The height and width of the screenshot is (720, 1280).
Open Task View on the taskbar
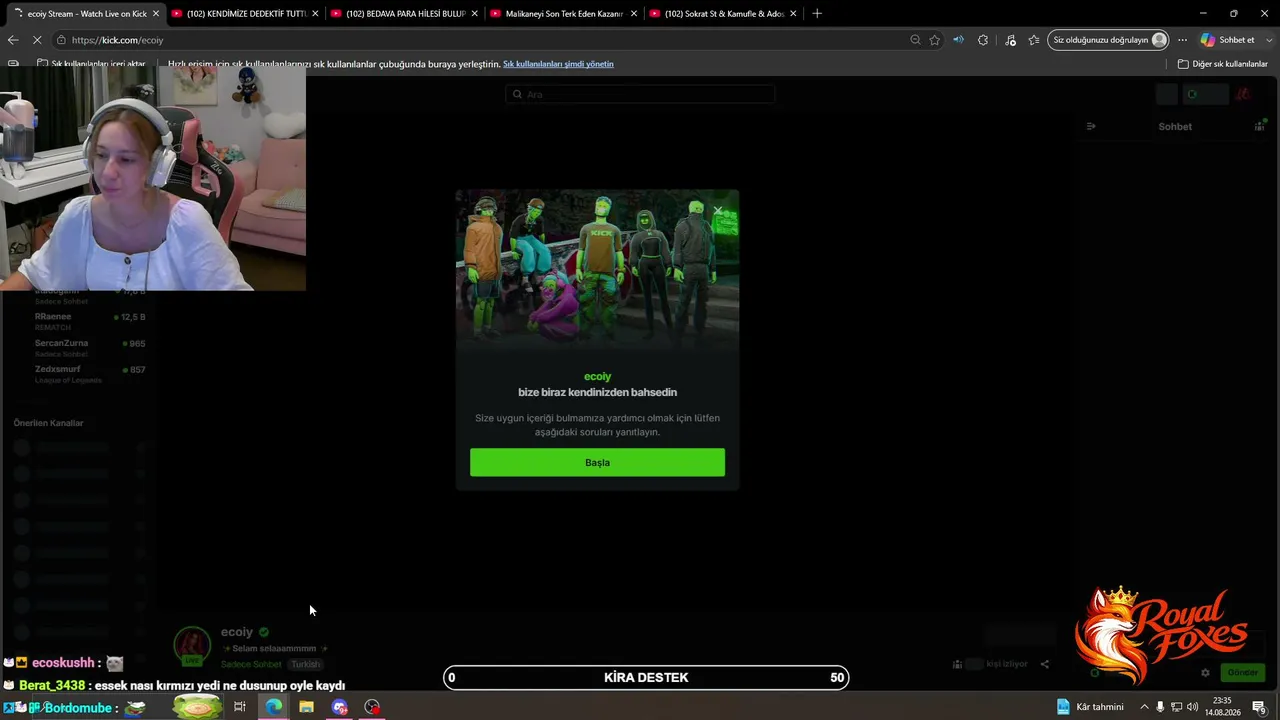point(240,707)
